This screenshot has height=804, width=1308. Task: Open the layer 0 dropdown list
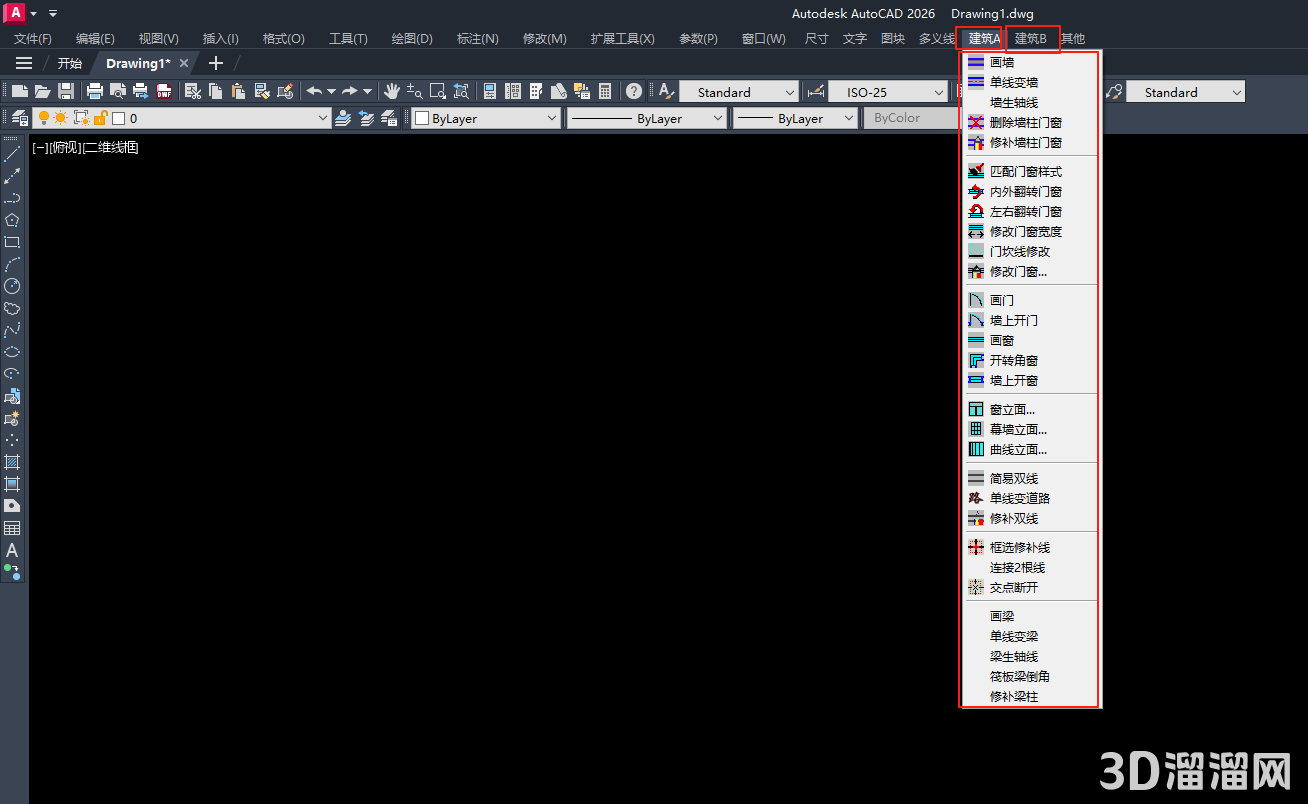[322, 118]
